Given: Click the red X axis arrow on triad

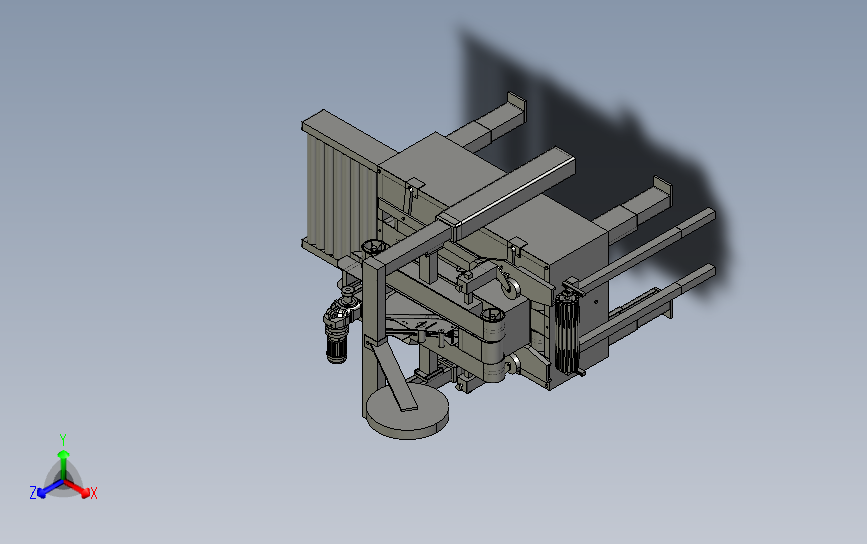Looking at the screenshot, I should [78, 488].
